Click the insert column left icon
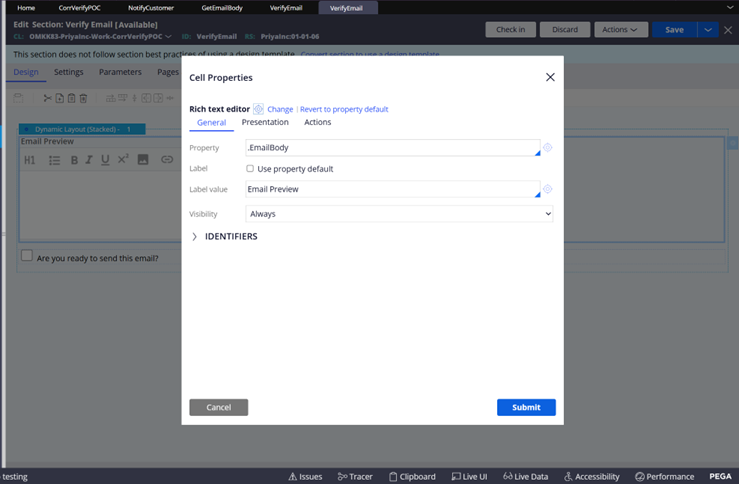This screenshot has height=484, width=739. (146, 98)
